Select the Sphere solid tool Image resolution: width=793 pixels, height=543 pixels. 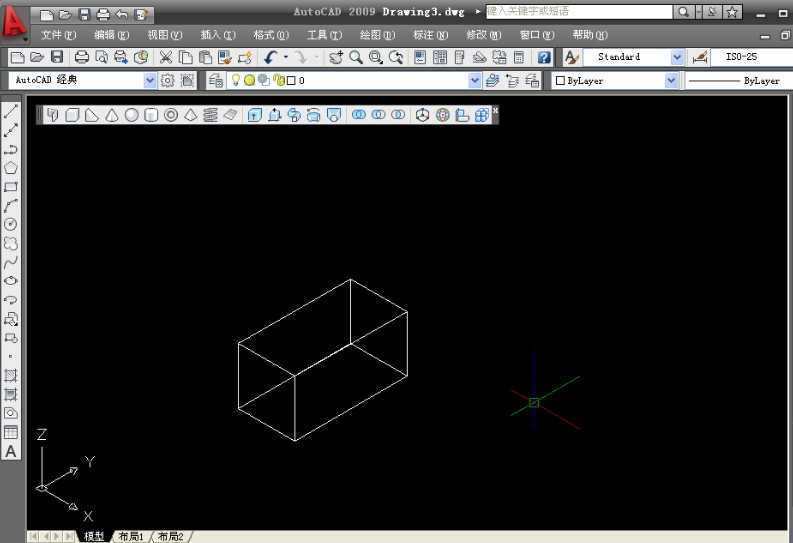point(131,115)
